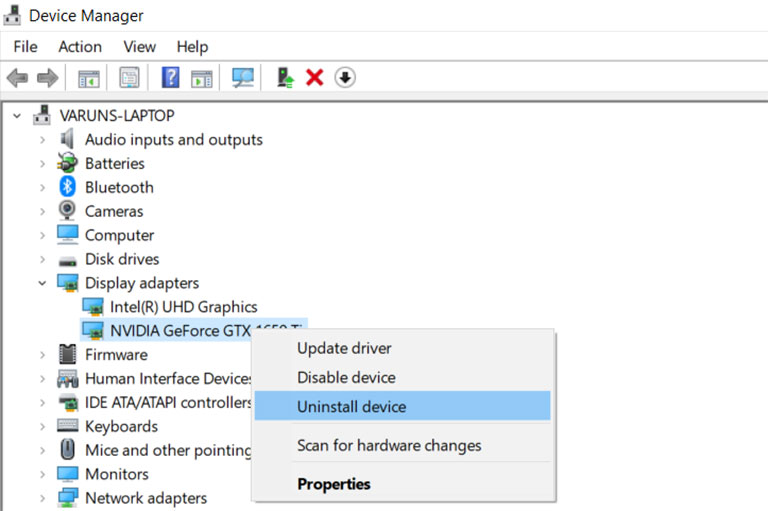The width and height of the screenshot is (768, 511).
Task: Click the Audio inputs and outputs speaker icon
Action: (x=67, y=139)
